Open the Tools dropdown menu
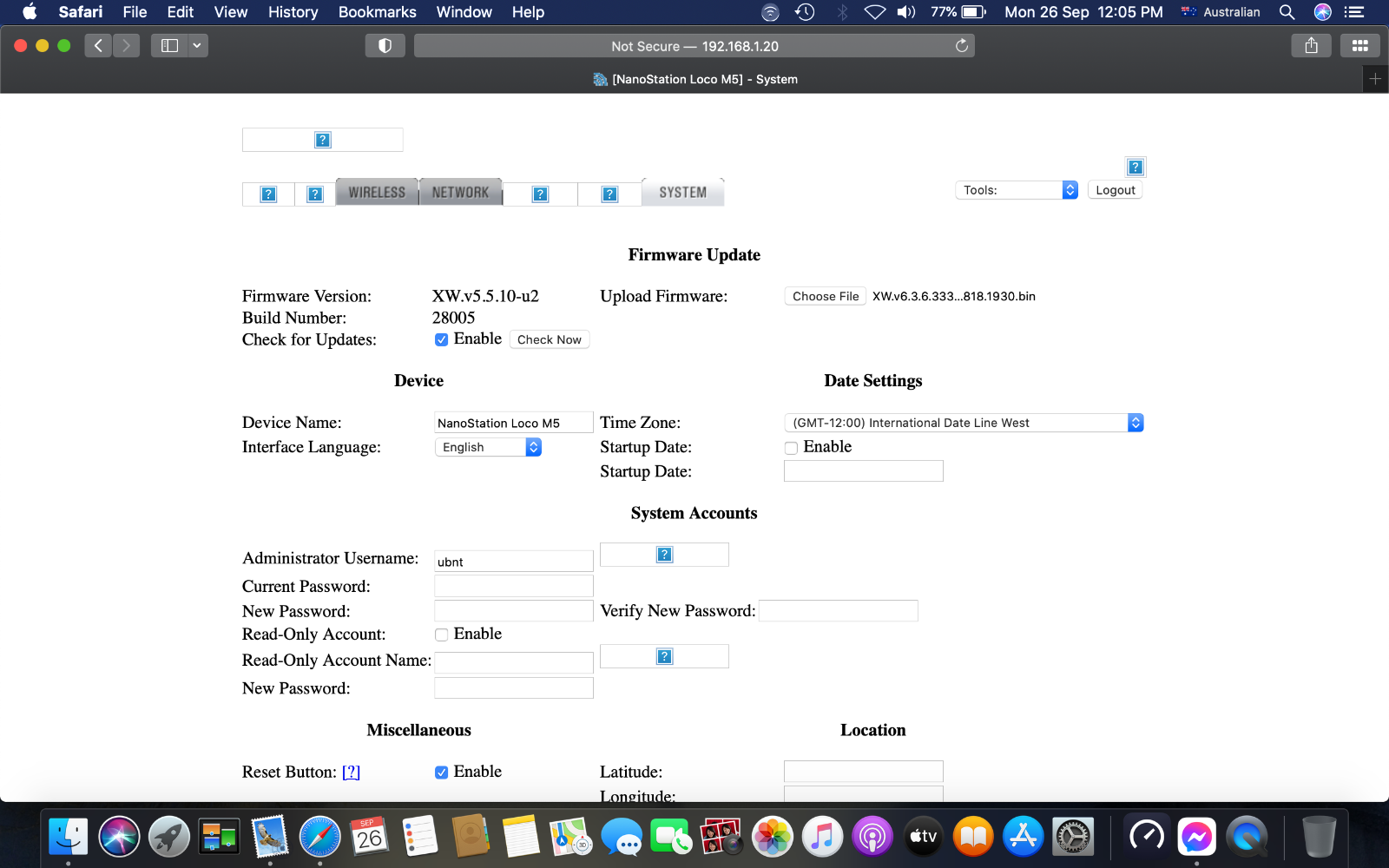The height and width of the screenshot is (868, 1389). point(1016,190)
